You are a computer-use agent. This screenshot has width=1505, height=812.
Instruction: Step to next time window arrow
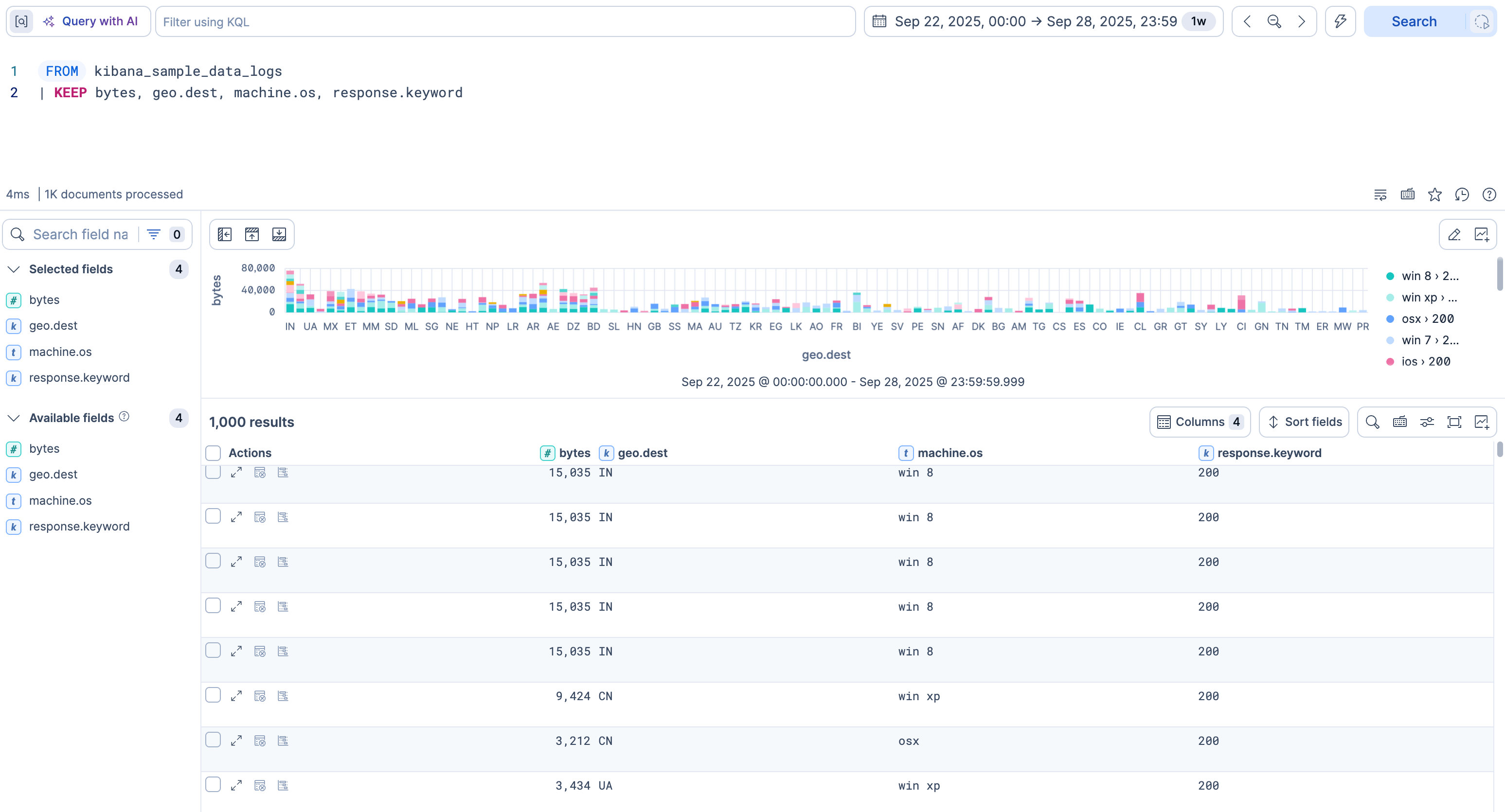[1302, 21]
